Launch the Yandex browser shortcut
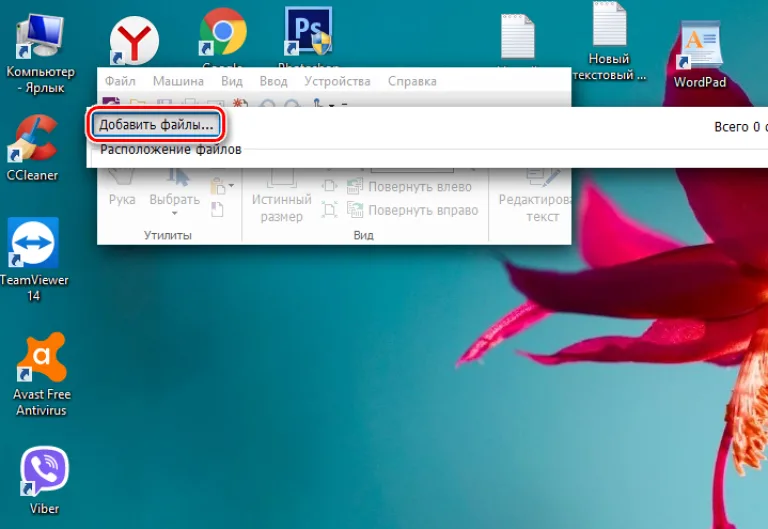Screen dimensions: 768x529 tap(134, 41)
